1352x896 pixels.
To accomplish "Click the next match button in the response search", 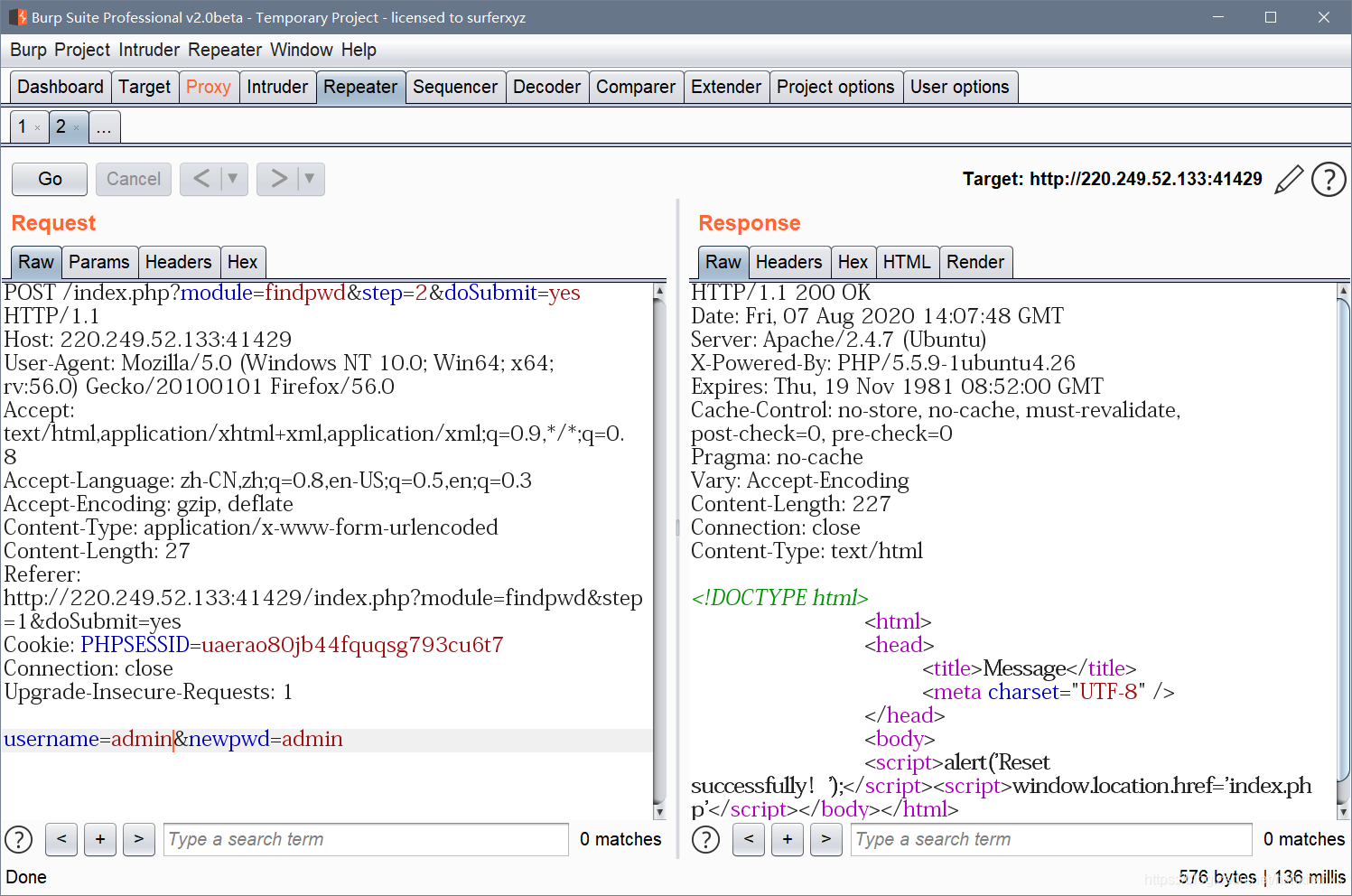I will tap(826, 839).
